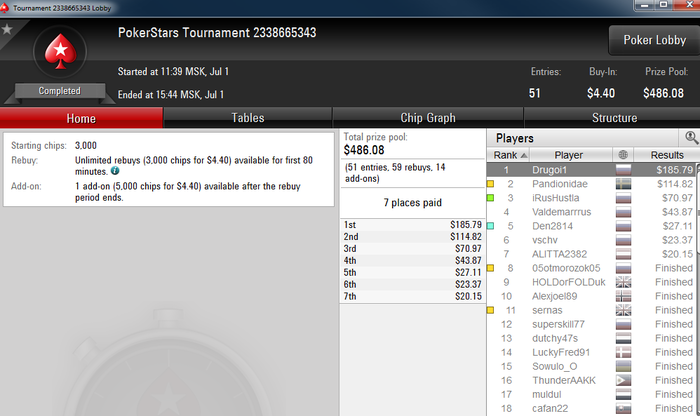Open the Structure tab
Screen dimensions: 700x416
pyautogui.click(x=614, y=118)
